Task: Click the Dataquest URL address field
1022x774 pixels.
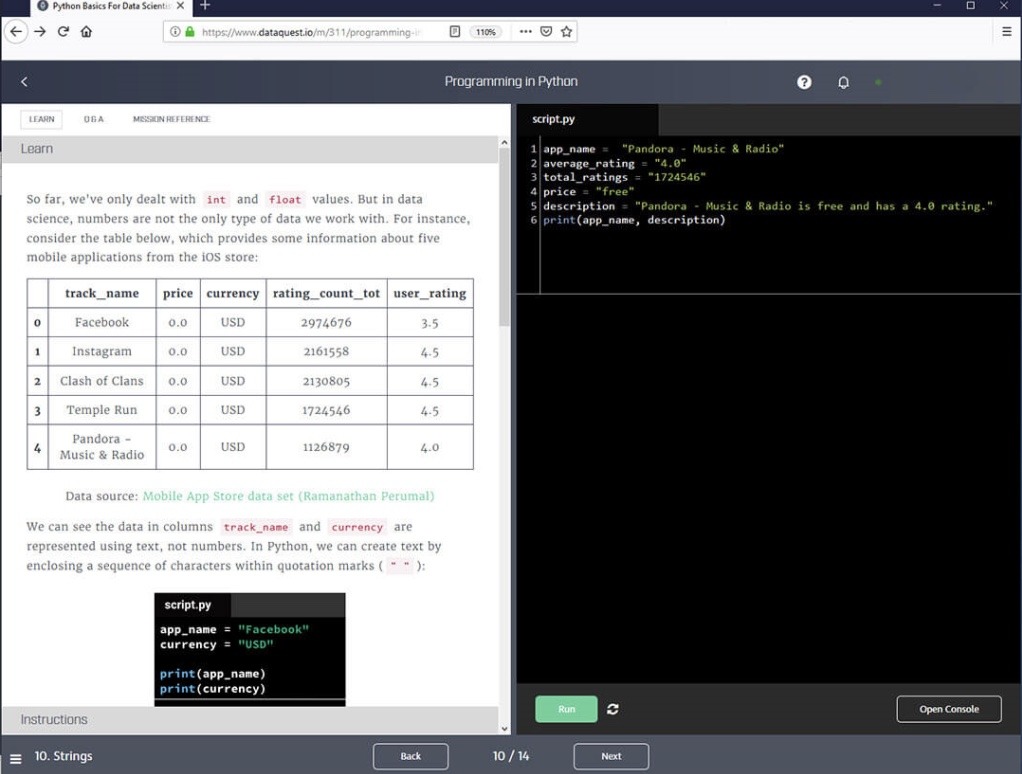Action: point(313,32)
